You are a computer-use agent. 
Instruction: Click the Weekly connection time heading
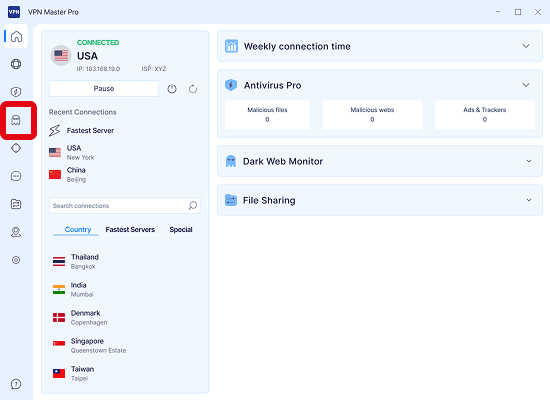click(297, 46)
